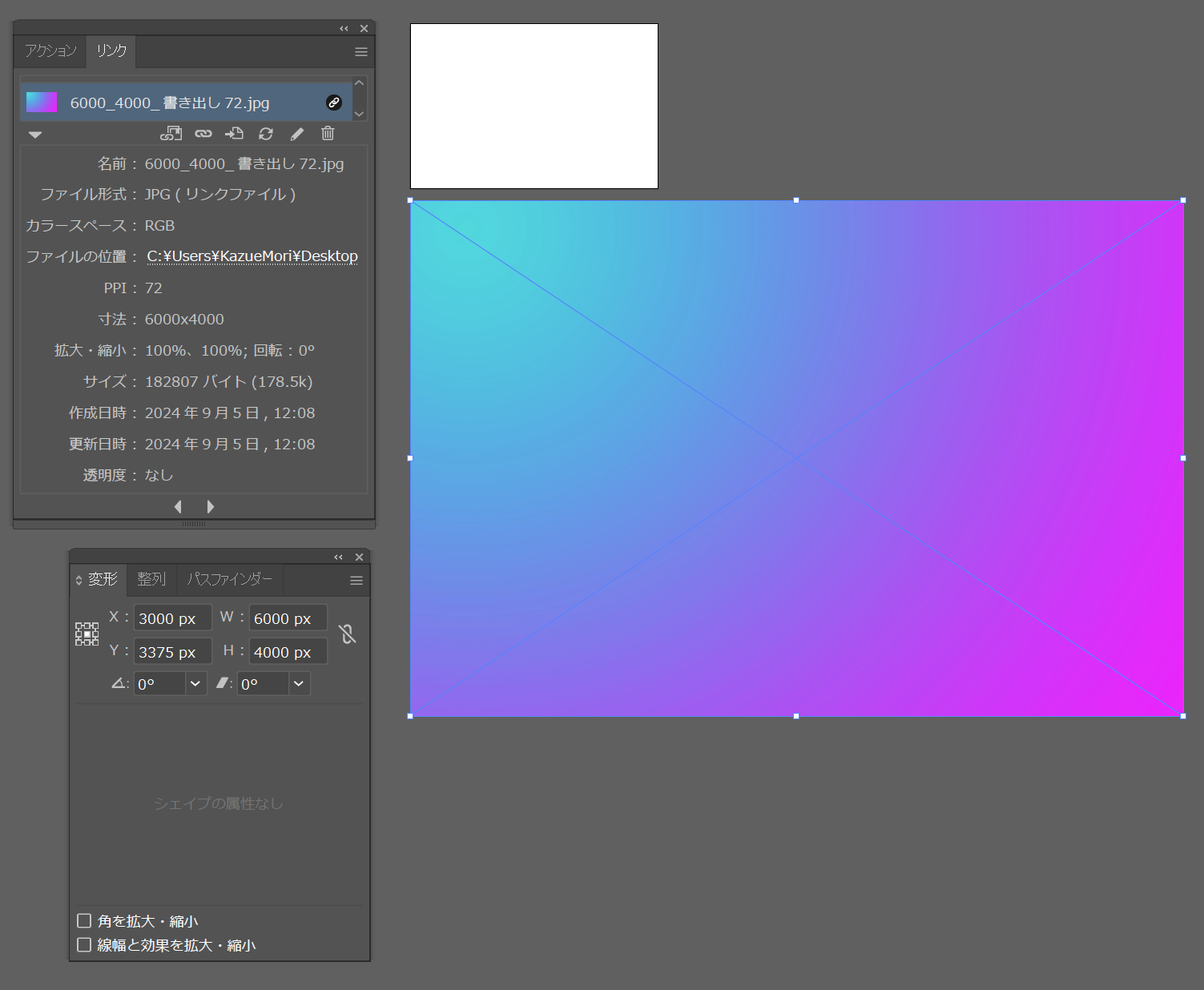Click the Relink chain icon
Viewport: 1204px width, 990px height.
tap(203, 134)
